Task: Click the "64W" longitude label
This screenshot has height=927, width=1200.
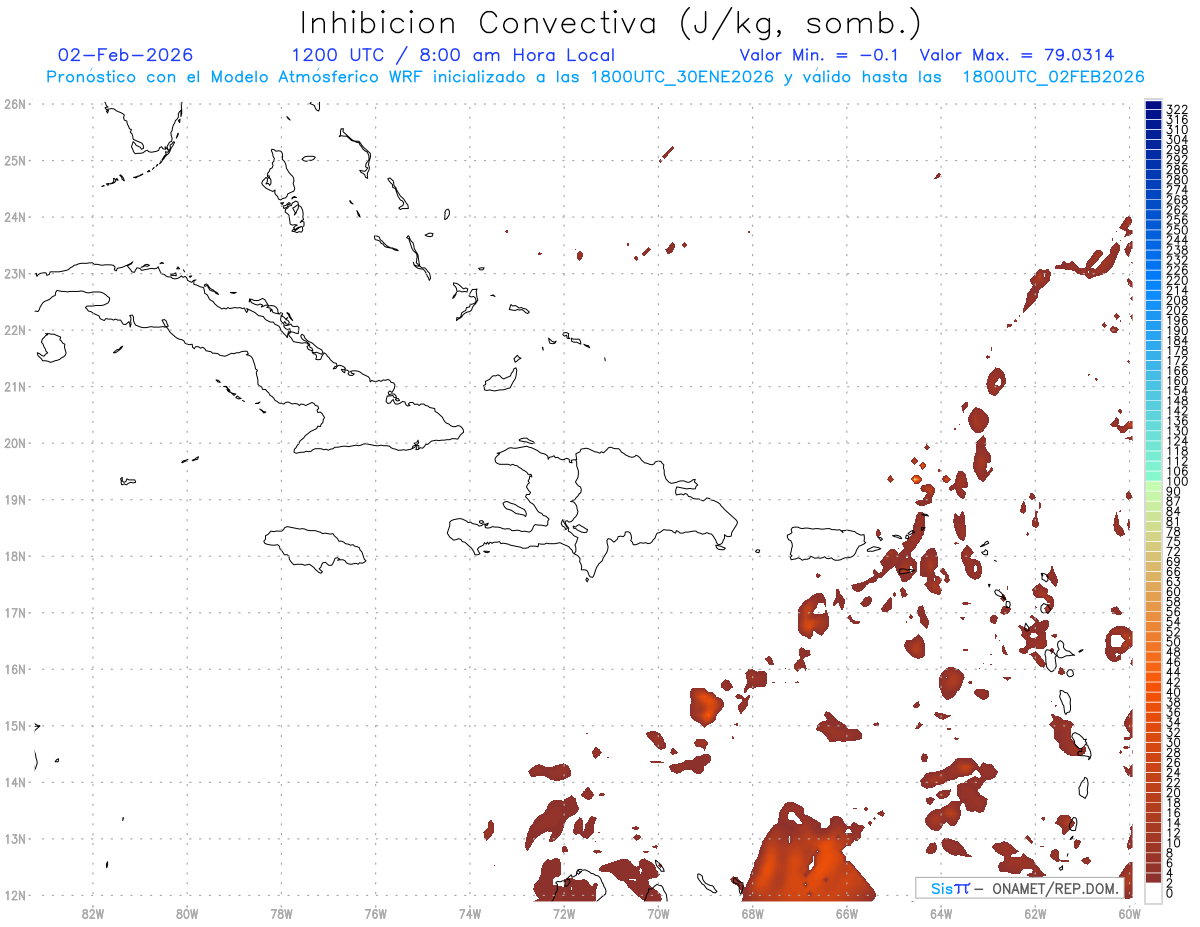Action: (940, 912)
